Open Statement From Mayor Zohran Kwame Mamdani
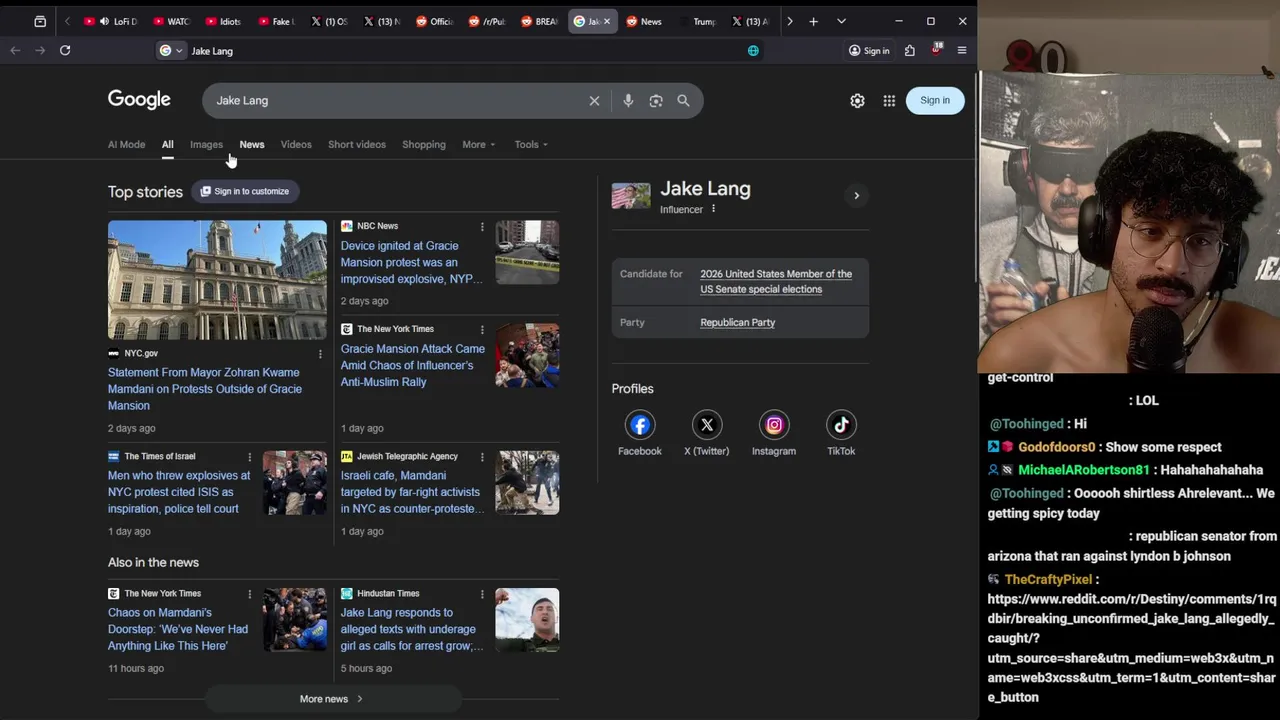The height and width of the screenshot is (720, 1280). [205, 389]
